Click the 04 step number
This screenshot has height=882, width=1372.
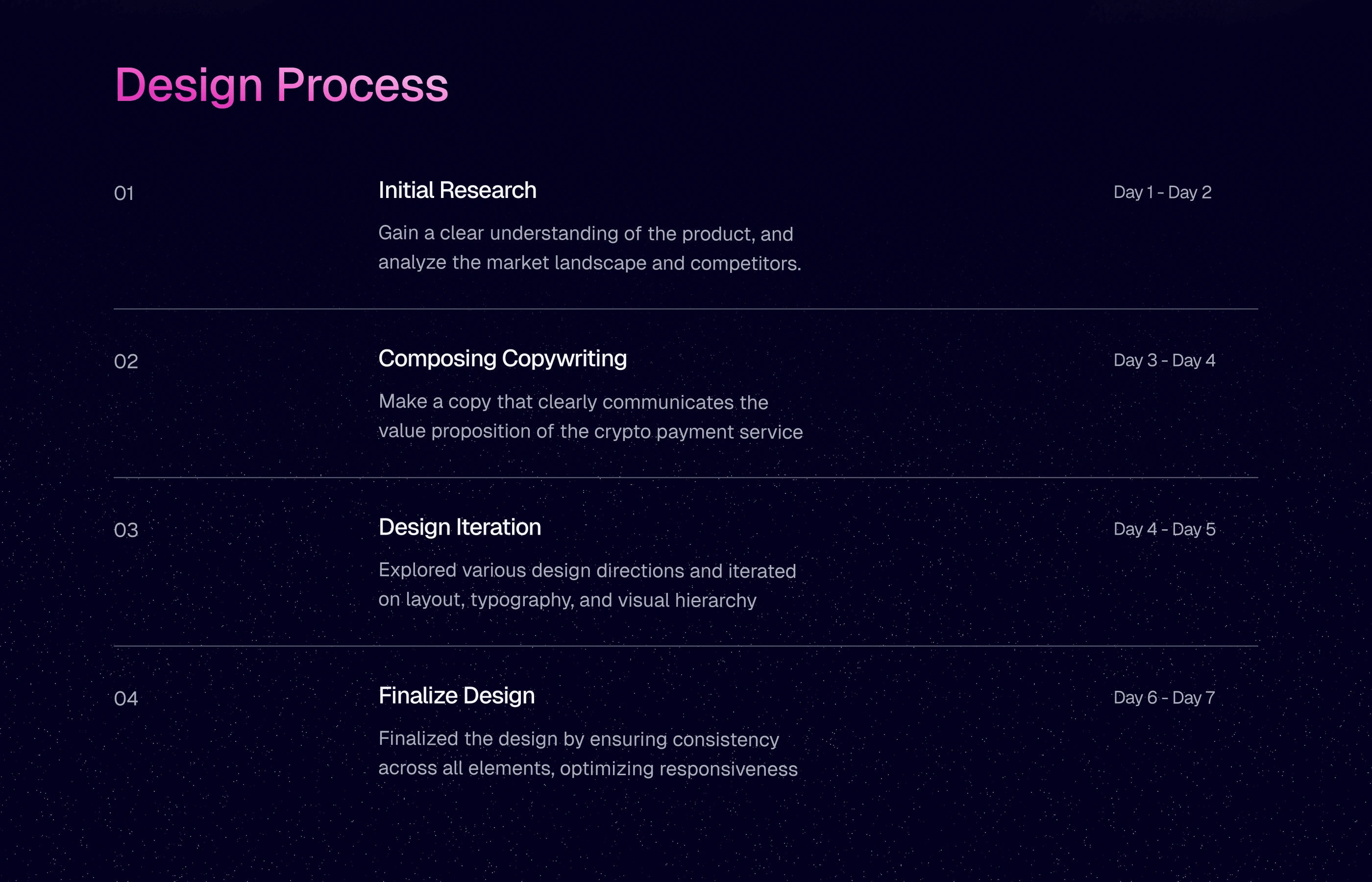click(126, 698)
